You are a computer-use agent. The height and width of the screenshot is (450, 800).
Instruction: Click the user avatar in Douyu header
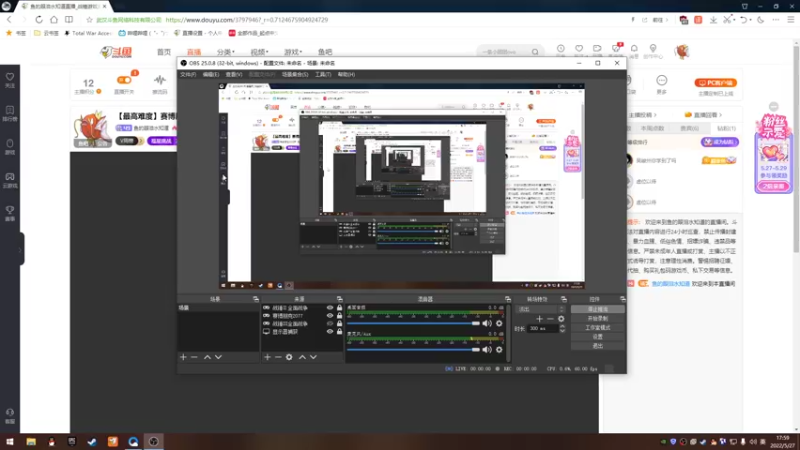click(x=682, y=52)
